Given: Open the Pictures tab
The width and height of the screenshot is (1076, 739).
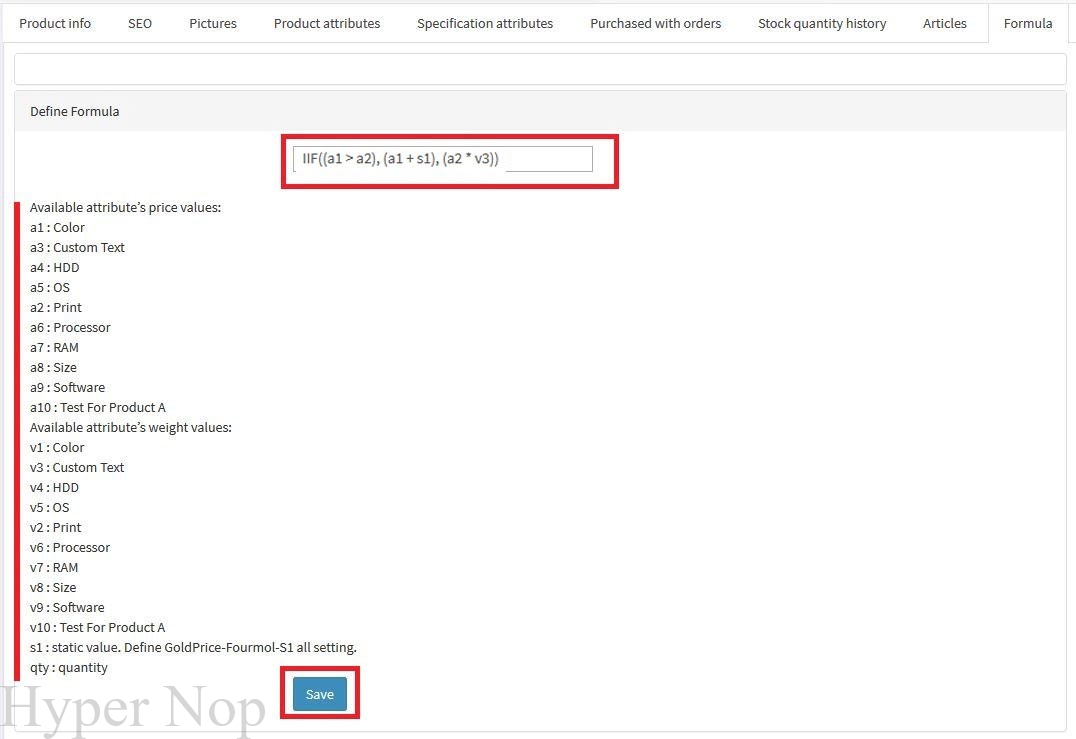Looking at the screenshot, I should point(213,23).
